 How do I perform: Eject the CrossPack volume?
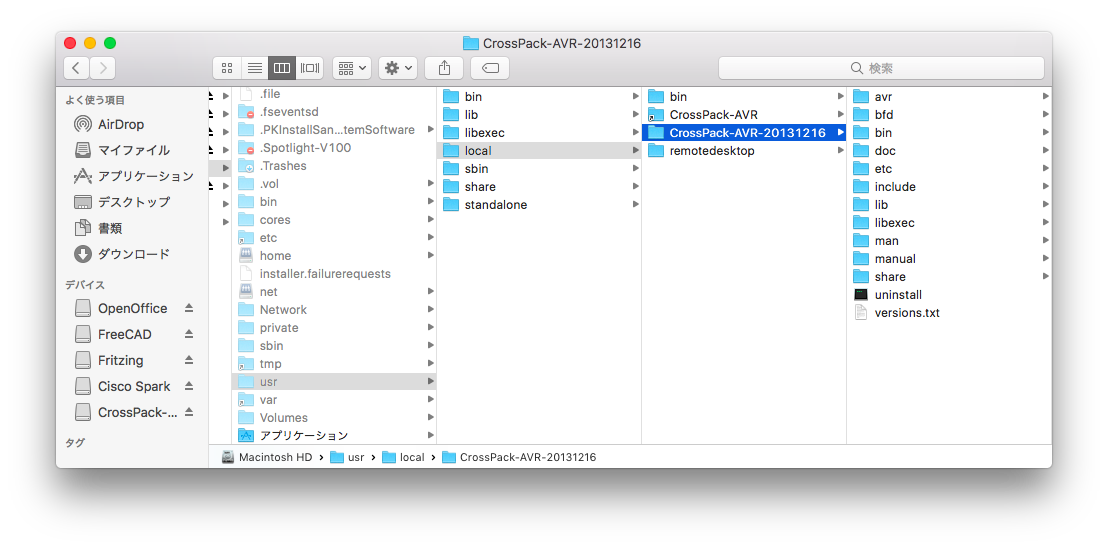(189, 412)
